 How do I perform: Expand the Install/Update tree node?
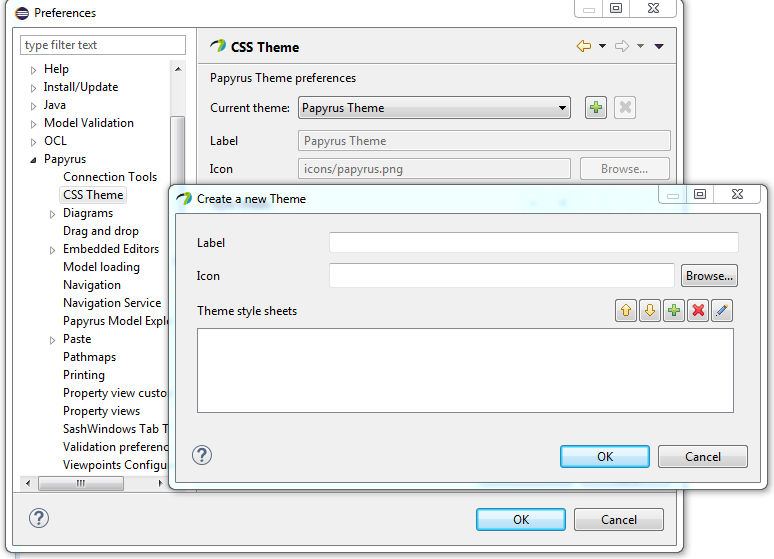33,88
